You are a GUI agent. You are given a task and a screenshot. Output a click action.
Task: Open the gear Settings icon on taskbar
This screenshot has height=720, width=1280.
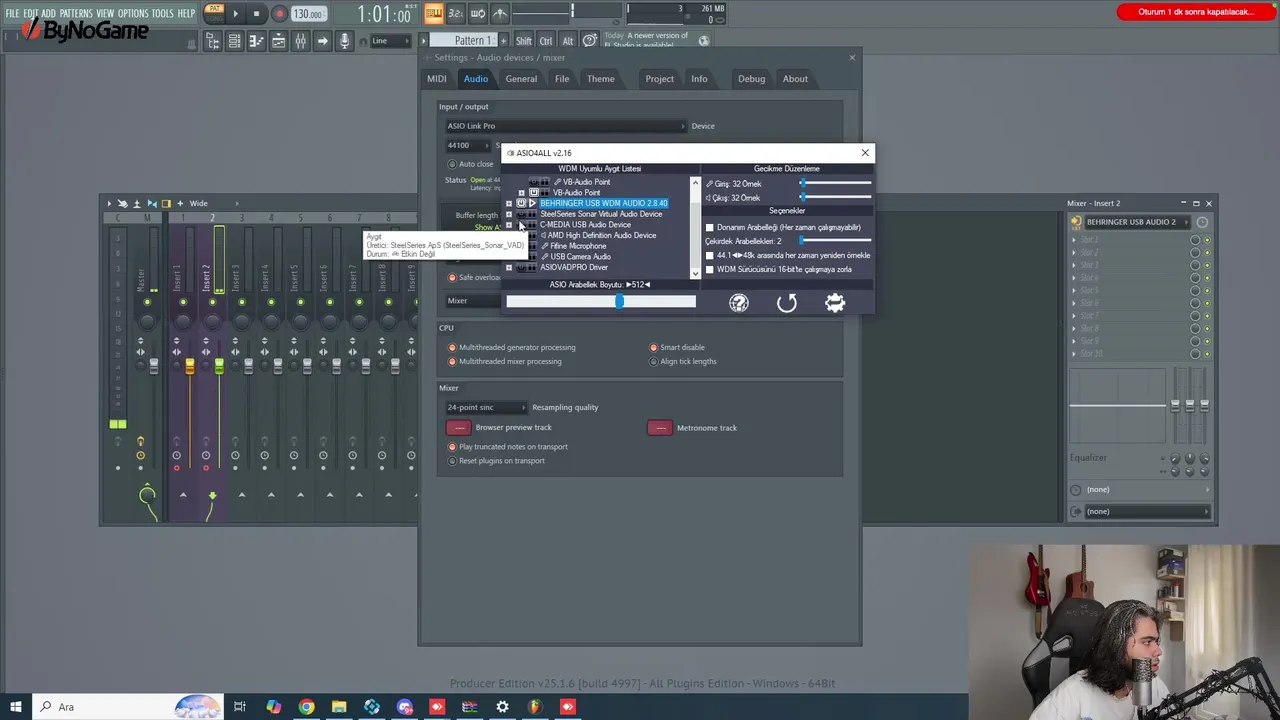point(502,707)
